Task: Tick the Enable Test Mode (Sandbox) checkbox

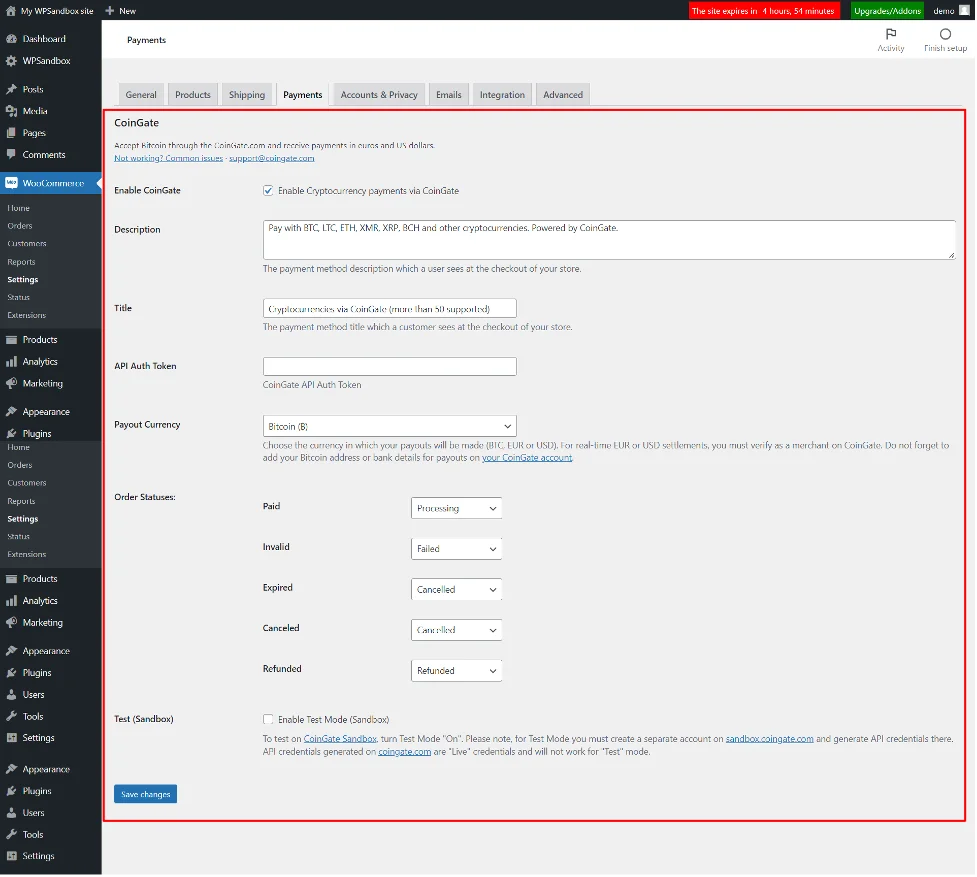Action: (x=268, y=720)
